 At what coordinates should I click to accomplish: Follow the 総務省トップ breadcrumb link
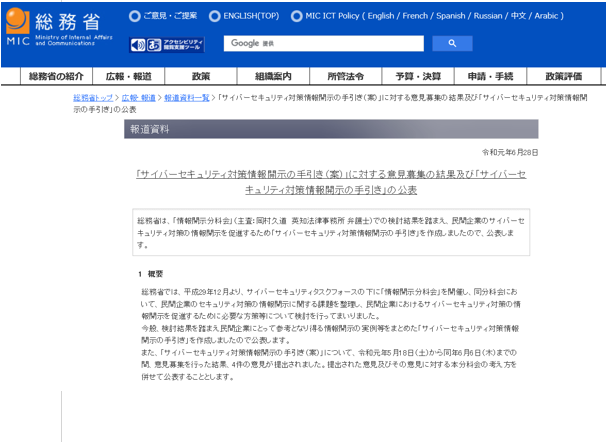[93, 98]
